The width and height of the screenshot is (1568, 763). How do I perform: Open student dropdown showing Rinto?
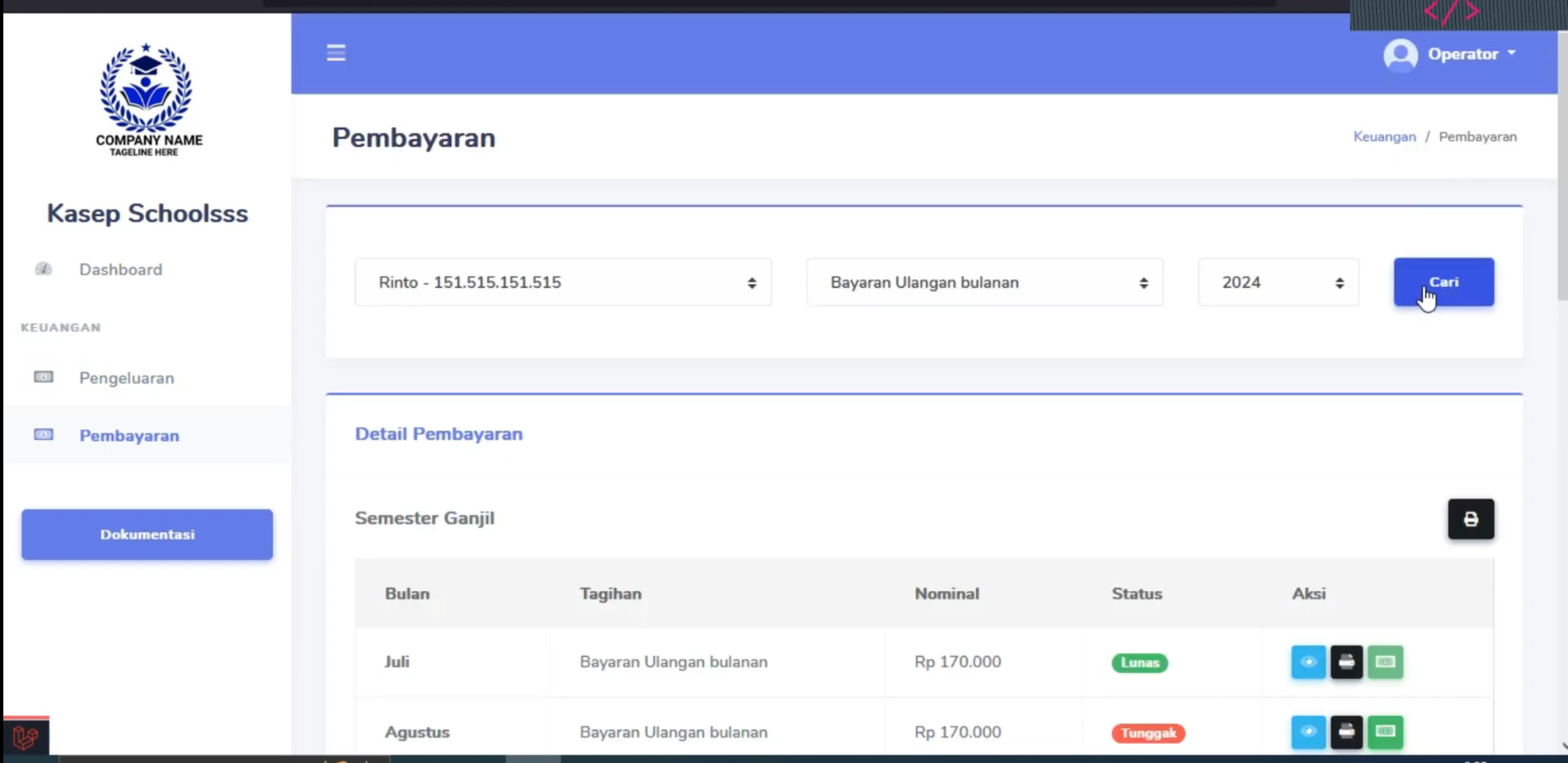tap(563, 282)
